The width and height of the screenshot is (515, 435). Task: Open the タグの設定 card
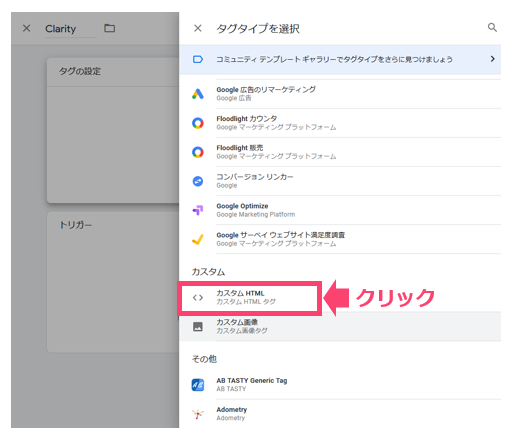(113, 130)
